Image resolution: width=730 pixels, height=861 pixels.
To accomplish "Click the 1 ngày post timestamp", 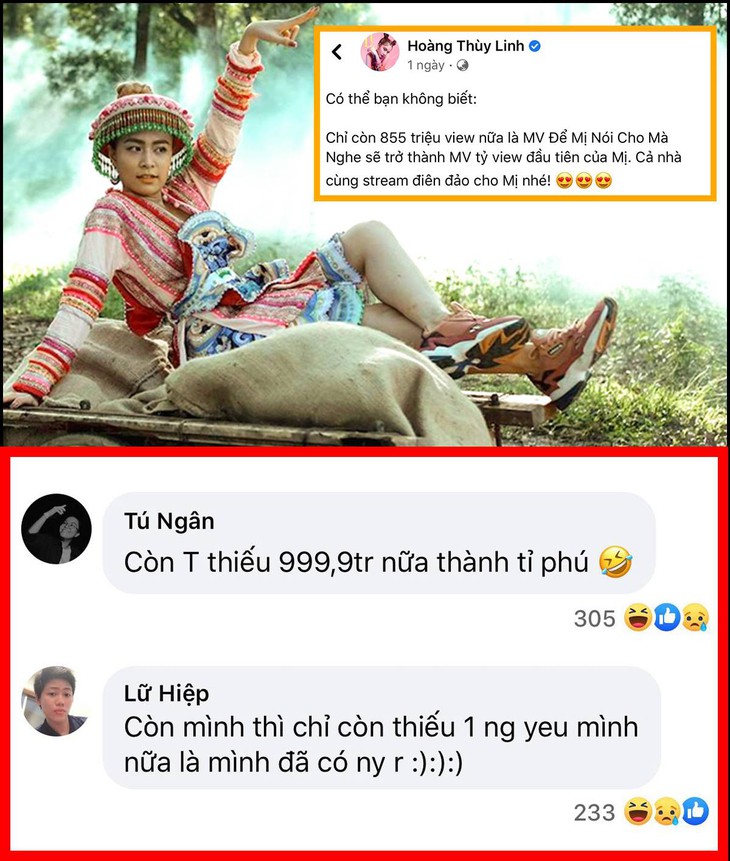I will pos(426,65).
